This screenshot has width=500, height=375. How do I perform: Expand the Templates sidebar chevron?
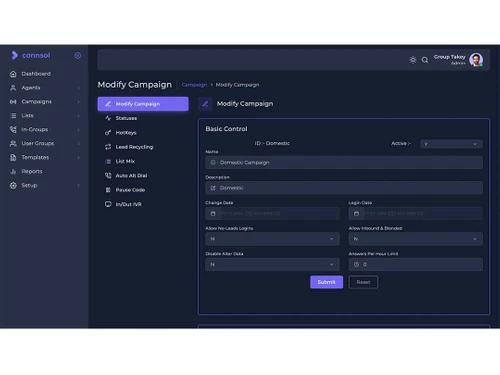click(79, 158)
